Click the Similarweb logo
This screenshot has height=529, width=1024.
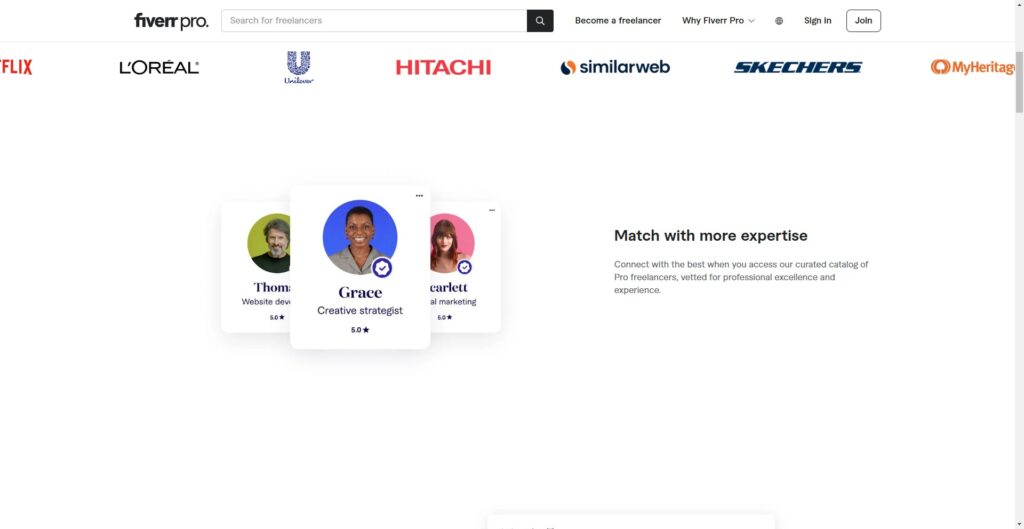pos(615,67)
